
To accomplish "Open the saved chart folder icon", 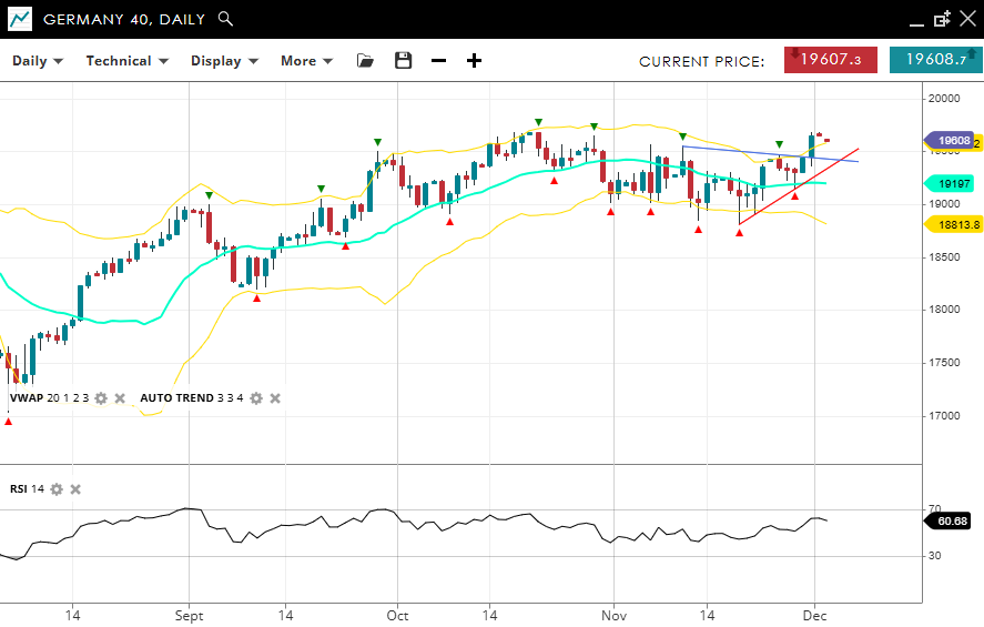I will 365,61.
